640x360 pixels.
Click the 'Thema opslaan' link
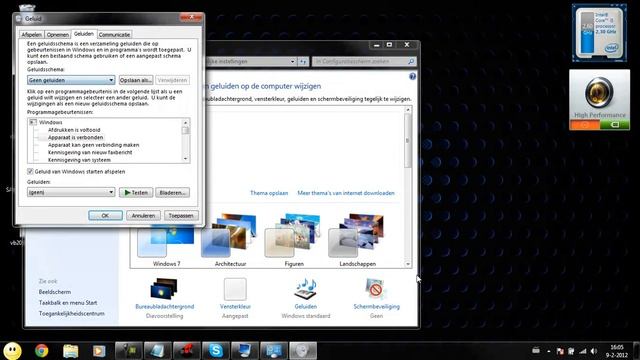point(269,193)
